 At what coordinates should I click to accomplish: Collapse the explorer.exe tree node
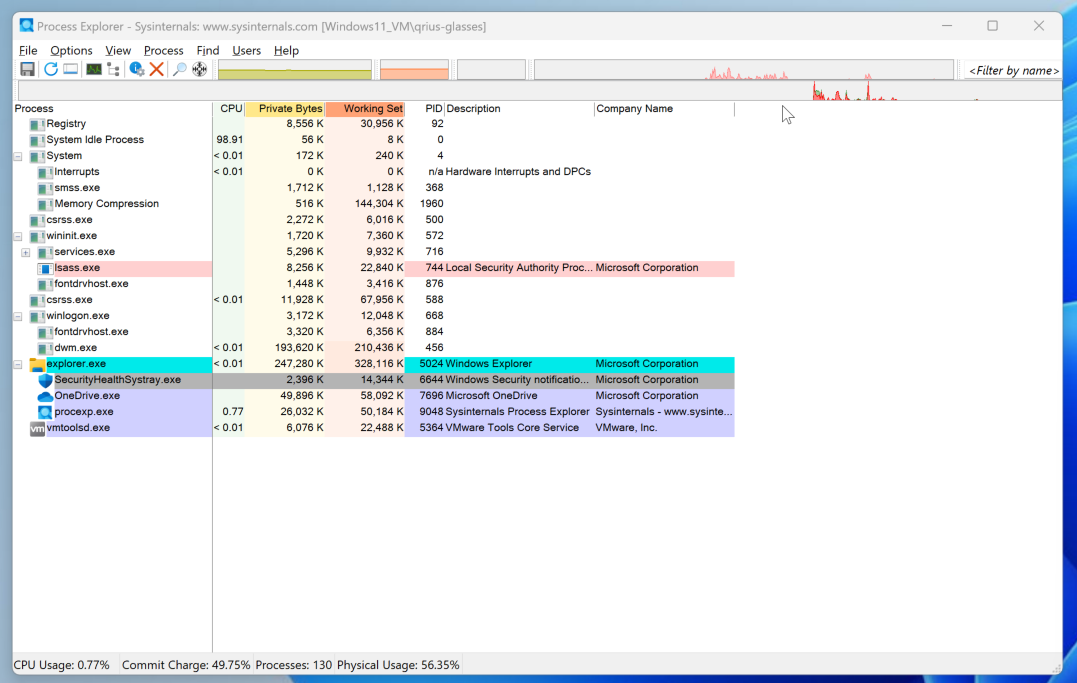tap(19, 364)
